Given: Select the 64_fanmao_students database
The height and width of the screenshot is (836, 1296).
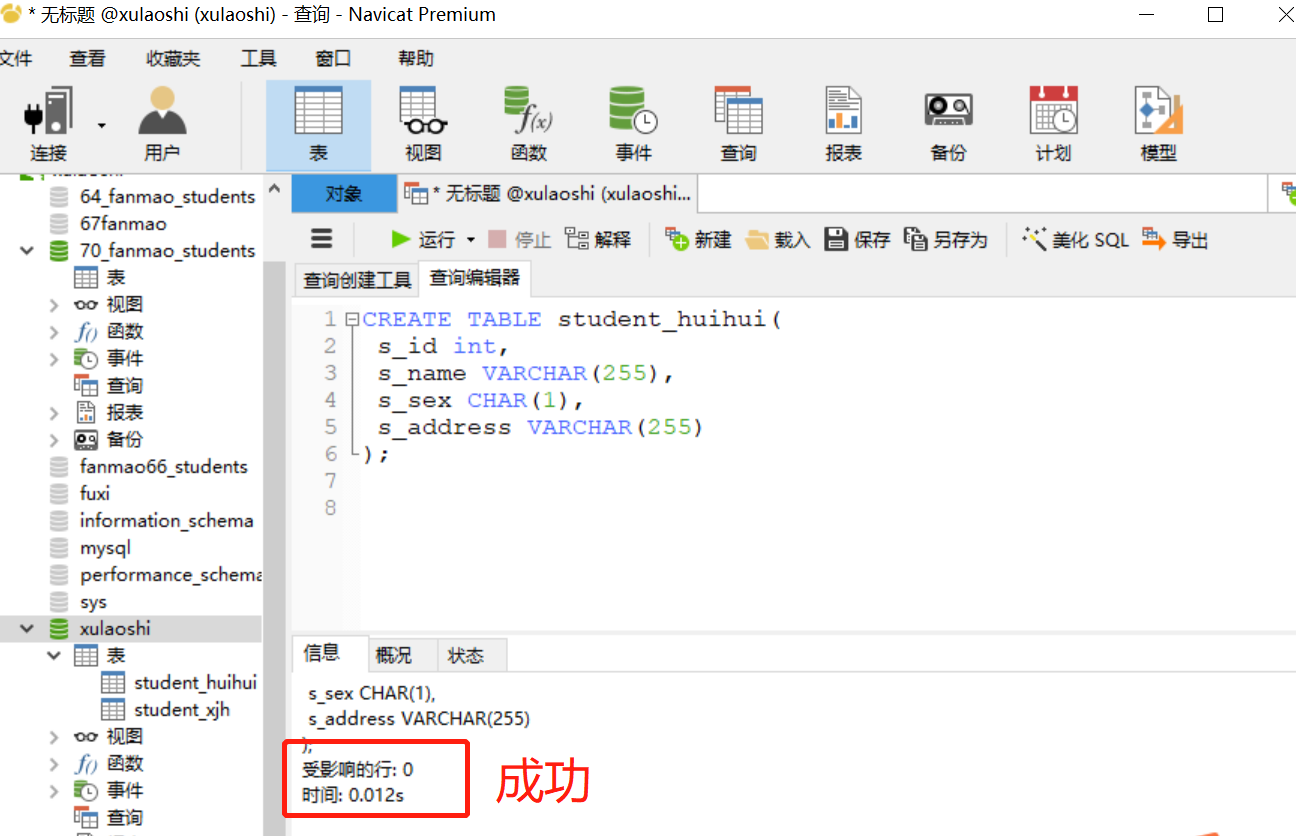Looking at the screenshot, I should coord(167,197).
